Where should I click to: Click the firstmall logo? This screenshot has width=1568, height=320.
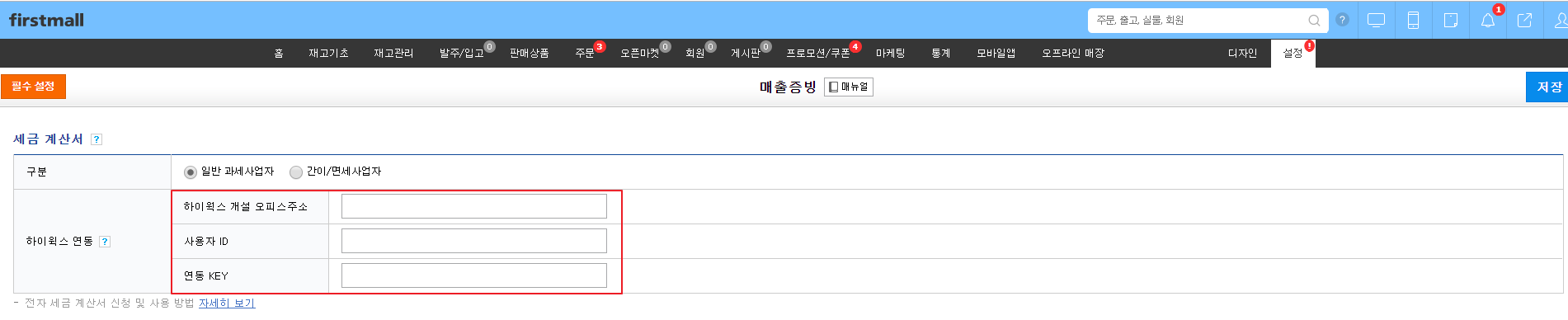click(46, 20)
